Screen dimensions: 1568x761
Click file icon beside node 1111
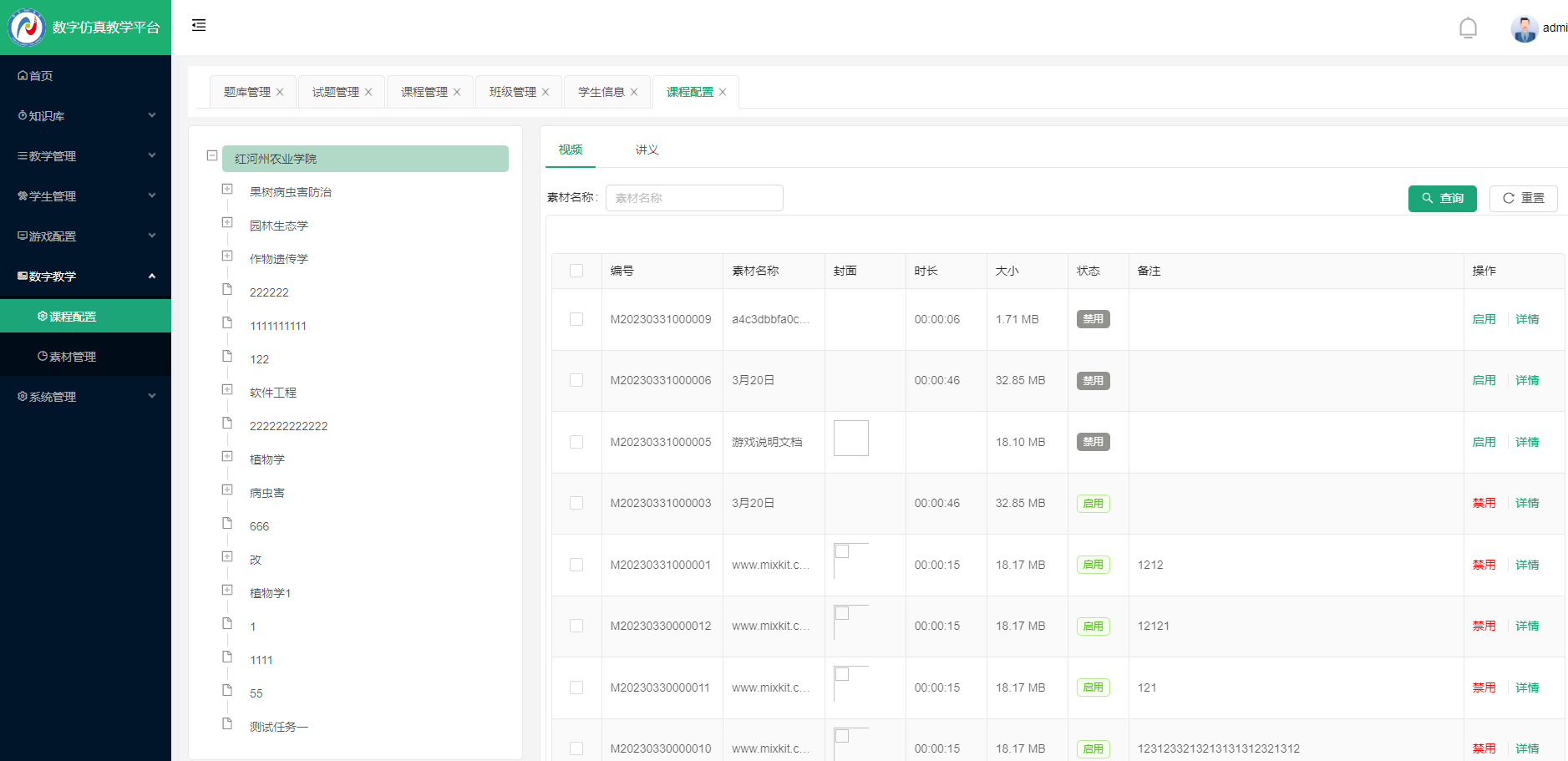(227, 657)
